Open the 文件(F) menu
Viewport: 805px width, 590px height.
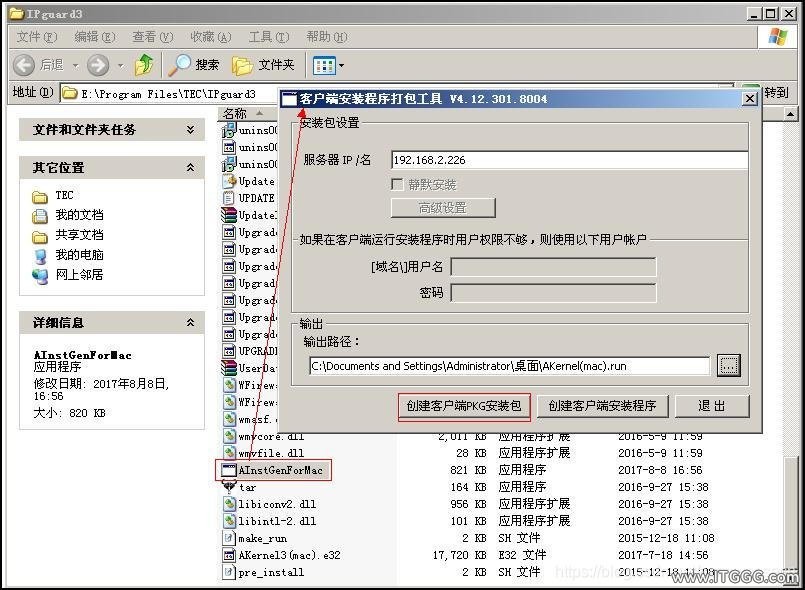[36, 37]
